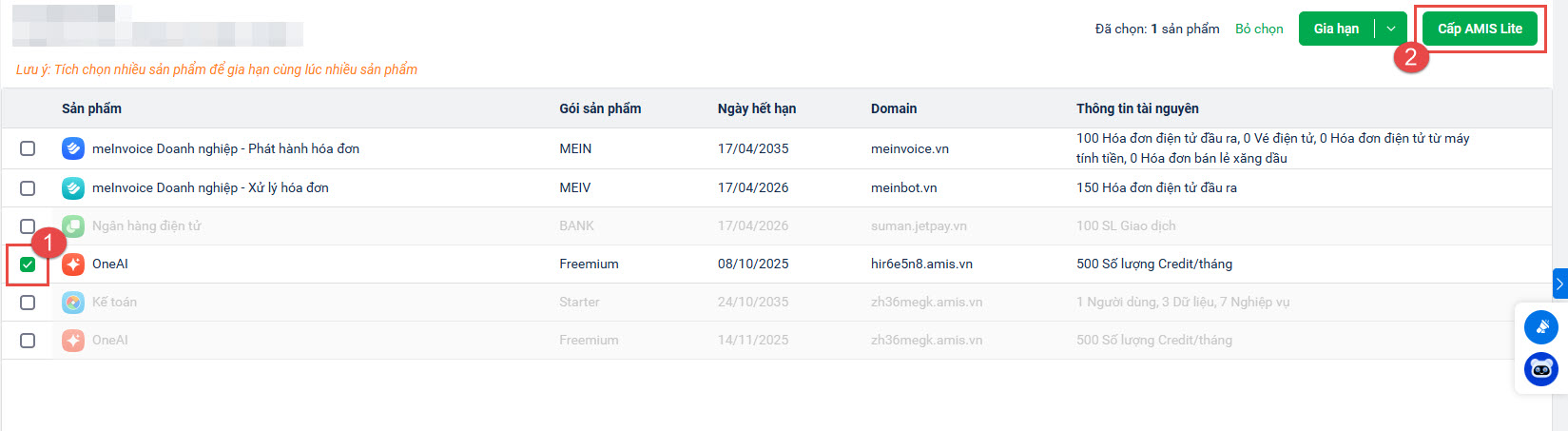Click the meInvoice Xử lý hóa đơn product icon

point(73,187)
